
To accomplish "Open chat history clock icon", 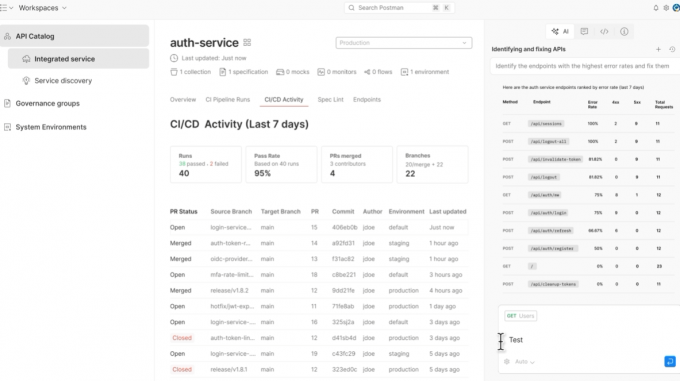I will coord(672,49).
